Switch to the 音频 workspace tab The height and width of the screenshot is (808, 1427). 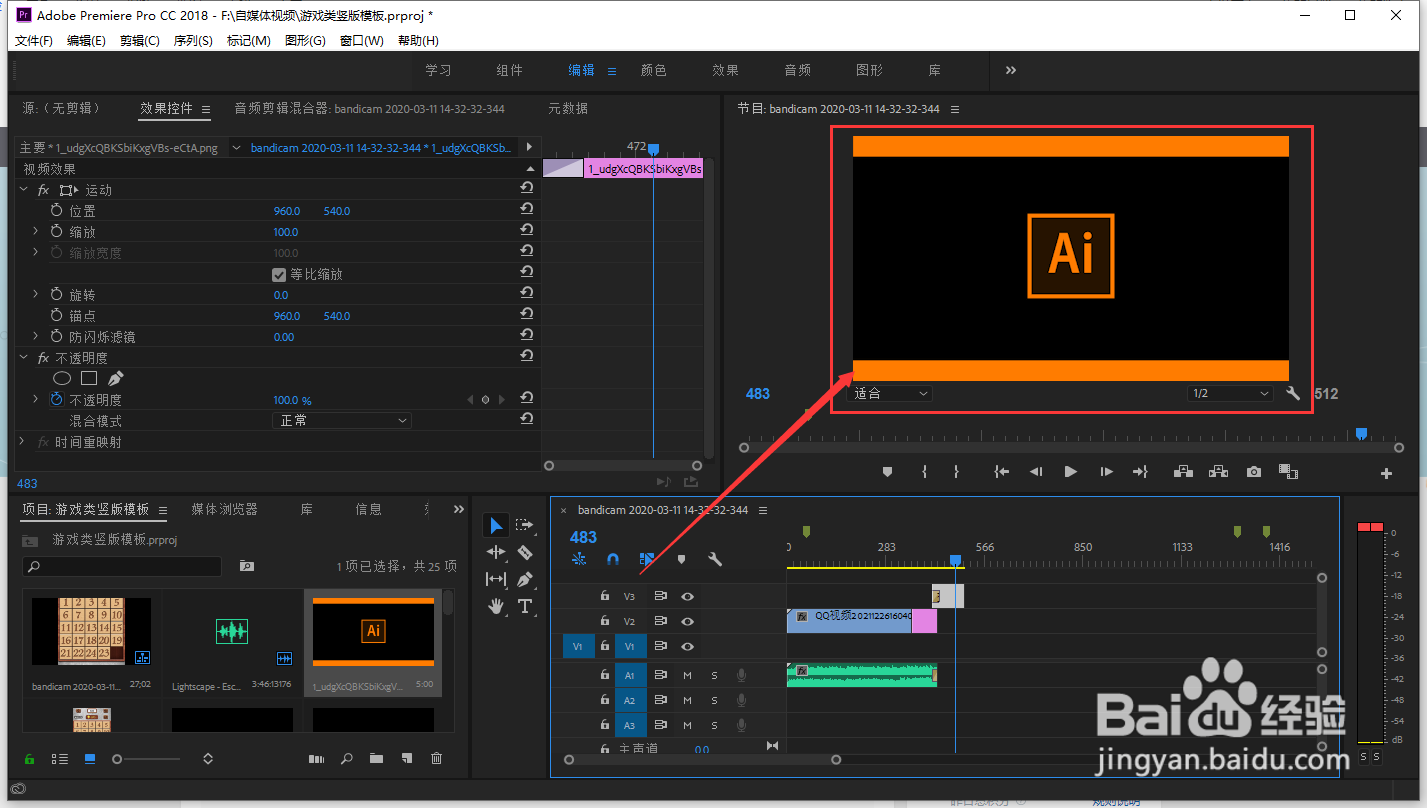pos(798,70)
